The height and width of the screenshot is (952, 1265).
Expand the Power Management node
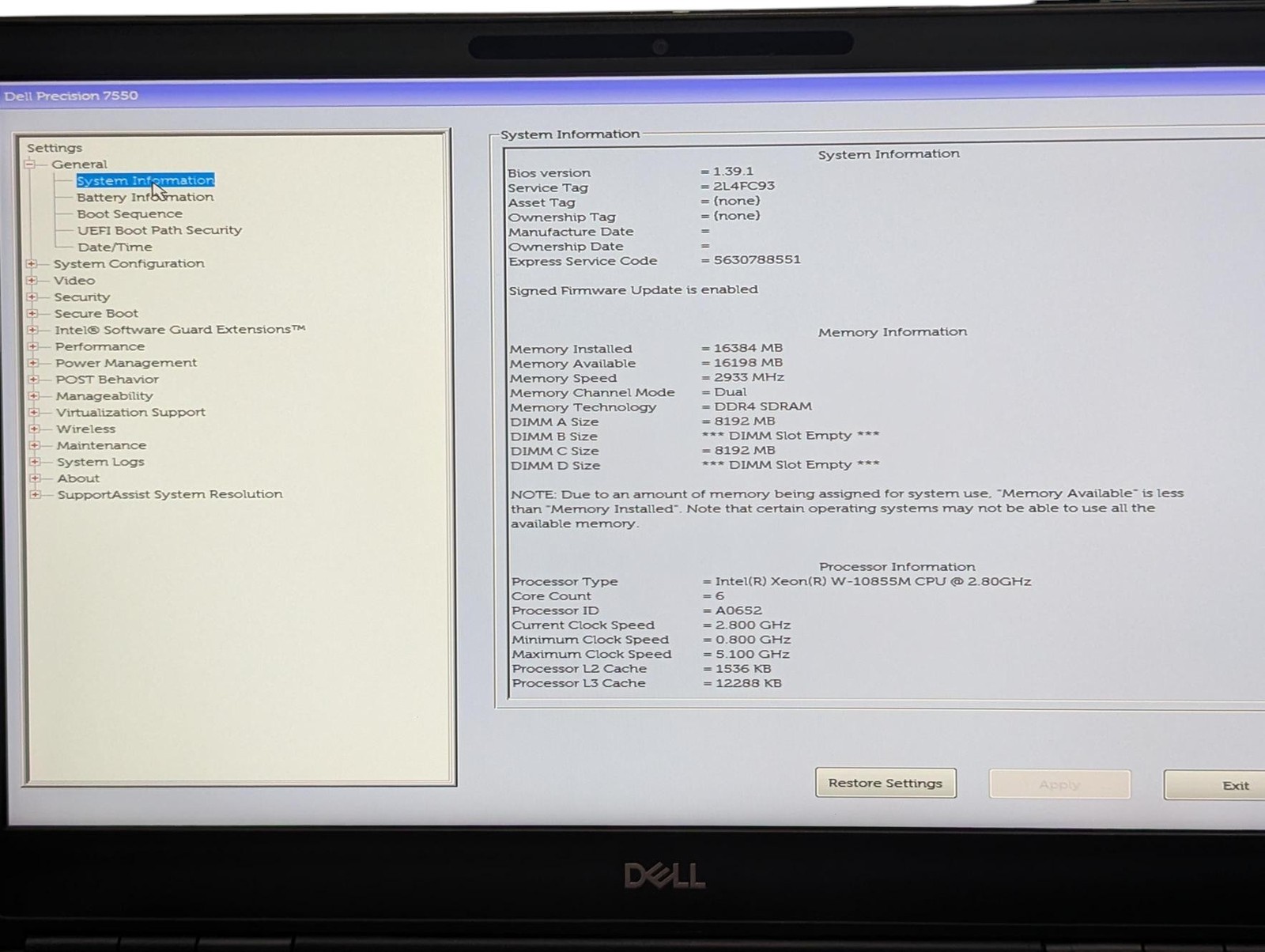pyautogui.click(x=33, y=363)
